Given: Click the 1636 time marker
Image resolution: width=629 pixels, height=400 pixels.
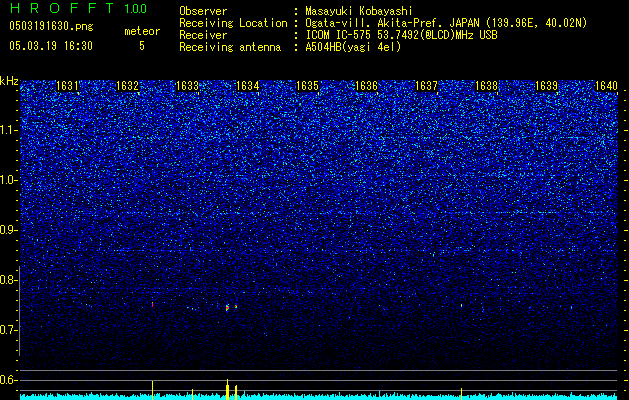Looking at the screenshot, I should pyautogui.click(x=367, y=86).
